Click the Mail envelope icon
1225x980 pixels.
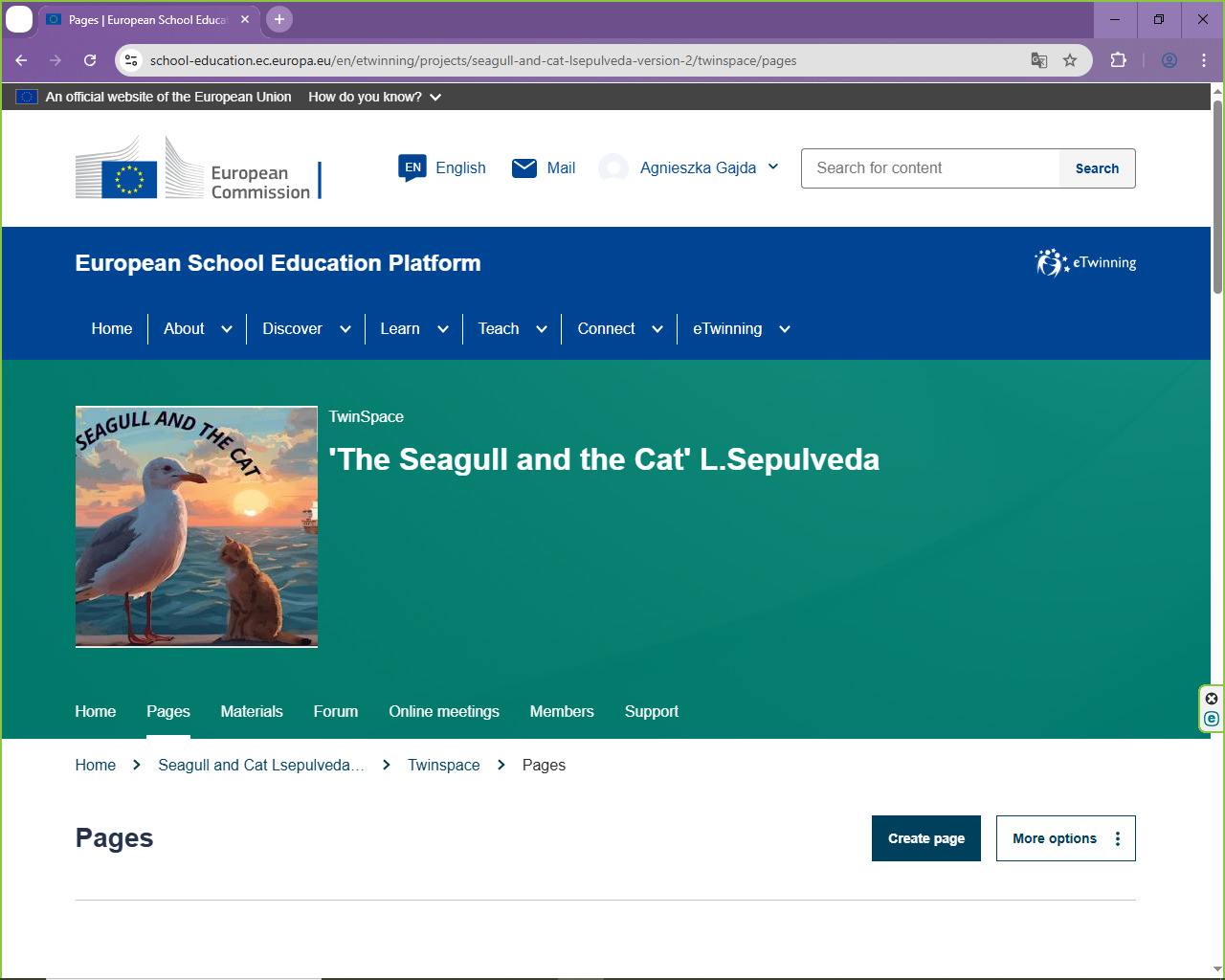524,168
